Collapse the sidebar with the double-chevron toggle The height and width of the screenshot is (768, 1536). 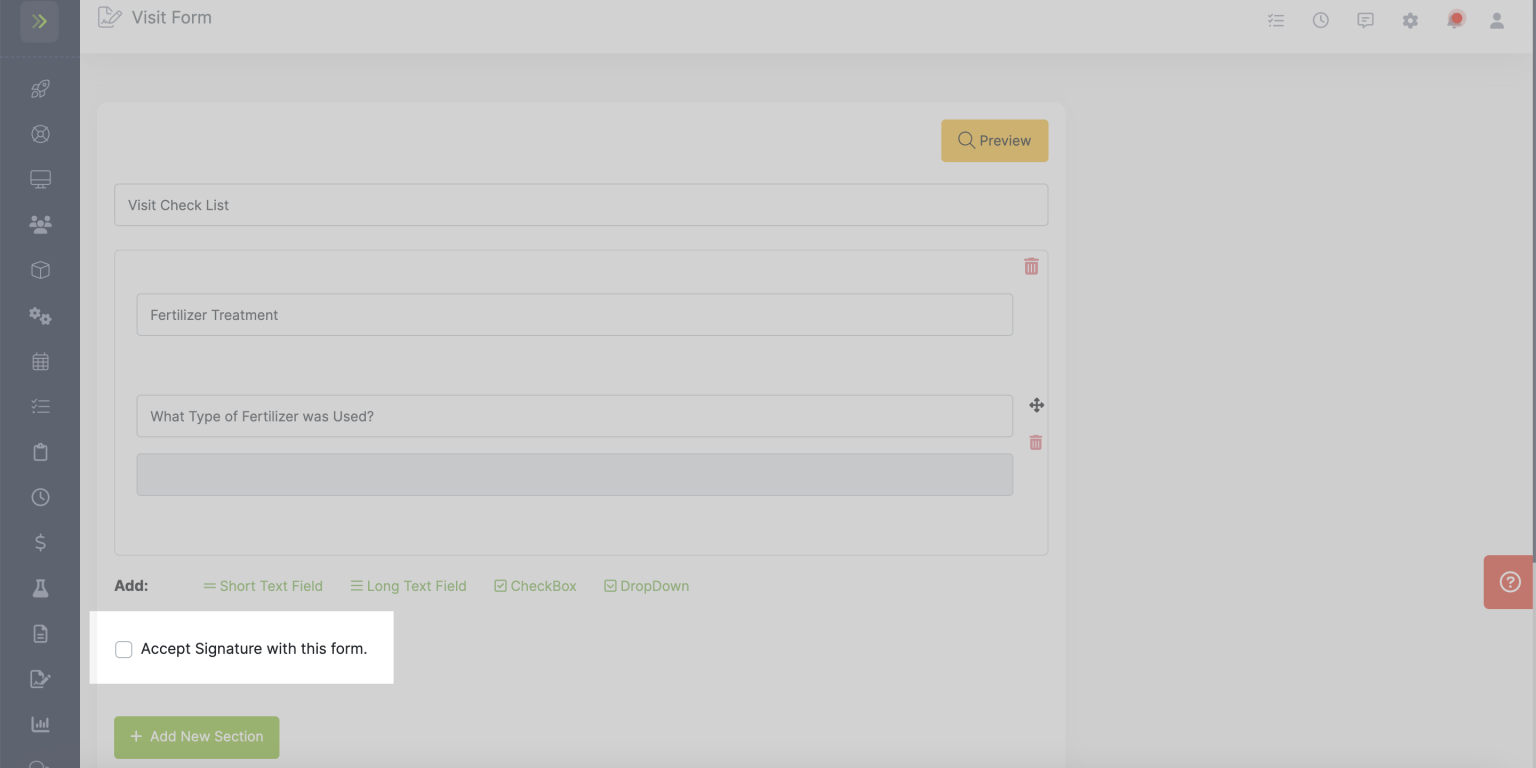pyautogui.click(x=38, y=20)
